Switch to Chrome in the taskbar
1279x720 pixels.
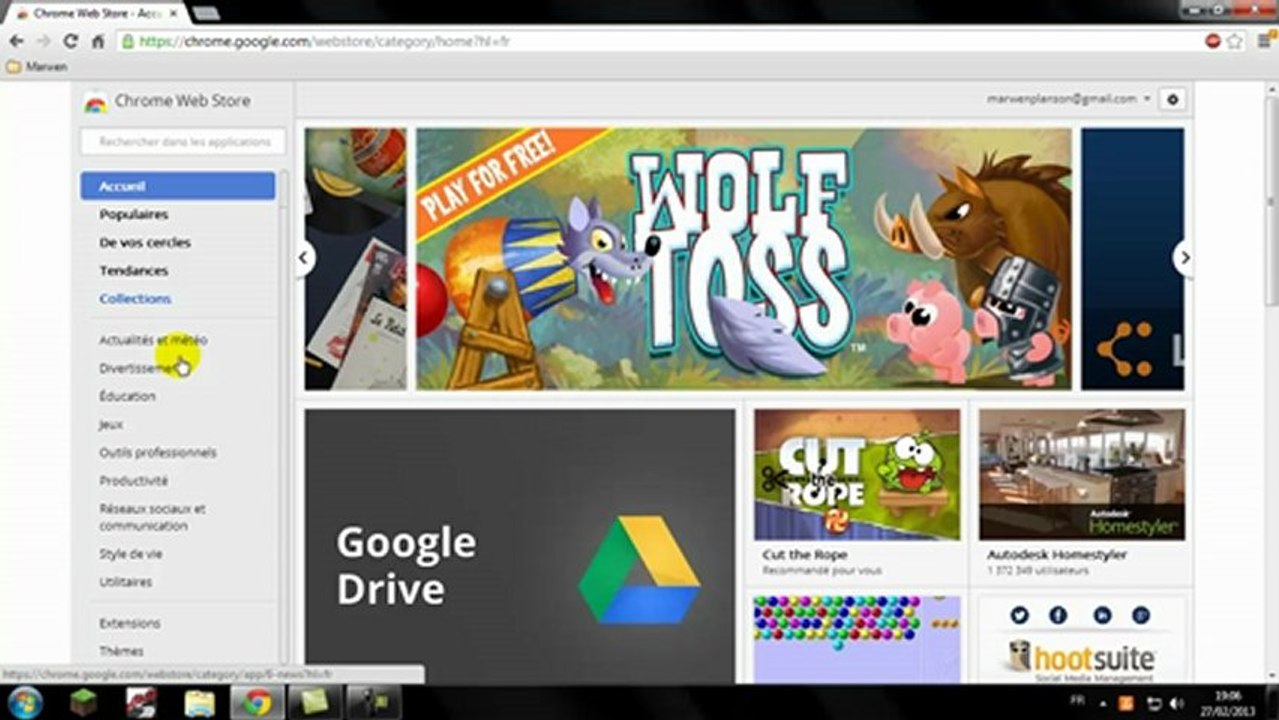(x=257, y=703)
